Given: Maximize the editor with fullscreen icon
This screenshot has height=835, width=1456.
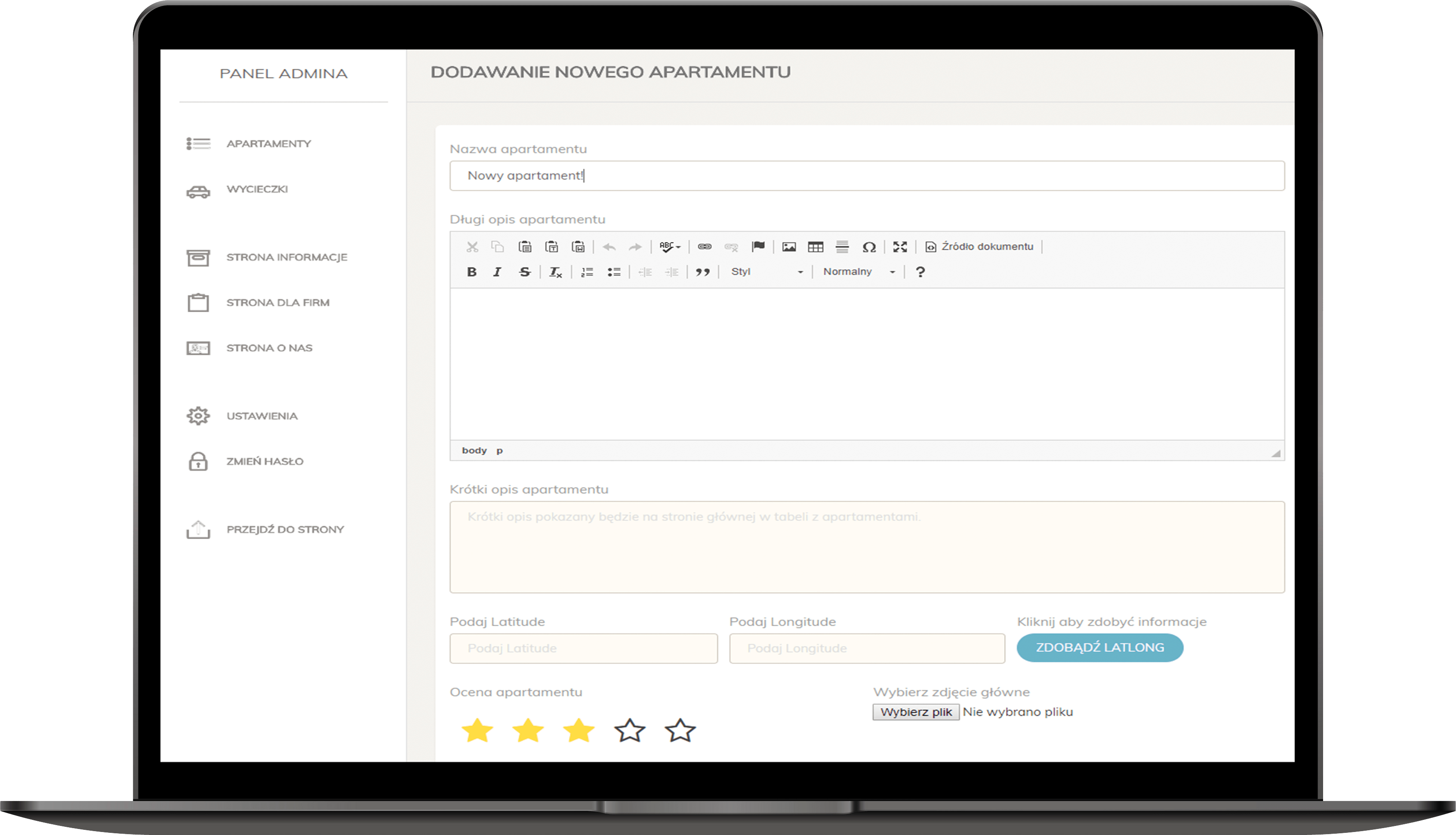Looking at the screenshot, I should click(899, 247).
